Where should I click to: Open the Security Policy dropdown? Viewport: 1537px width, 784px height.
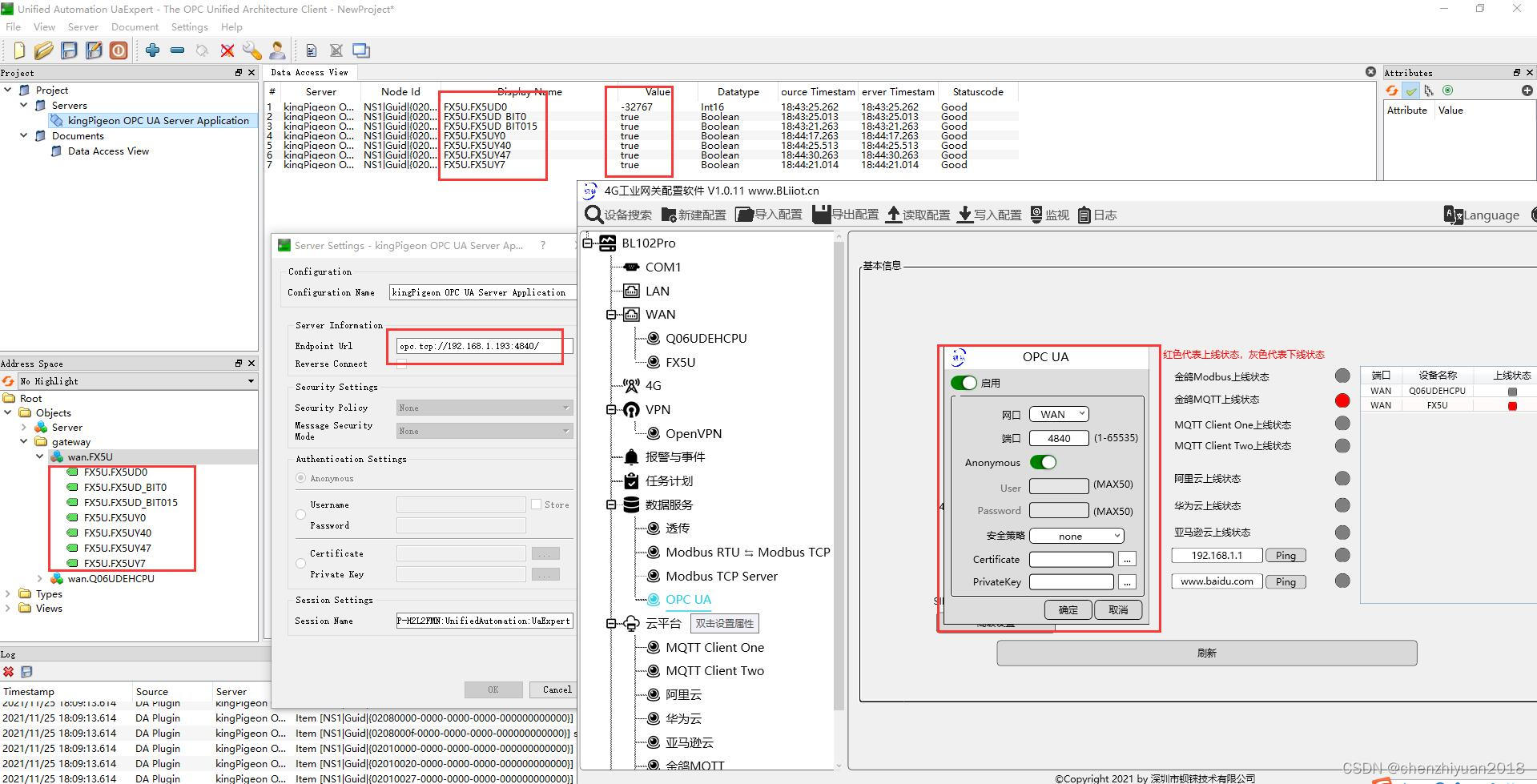pos(485,408)
